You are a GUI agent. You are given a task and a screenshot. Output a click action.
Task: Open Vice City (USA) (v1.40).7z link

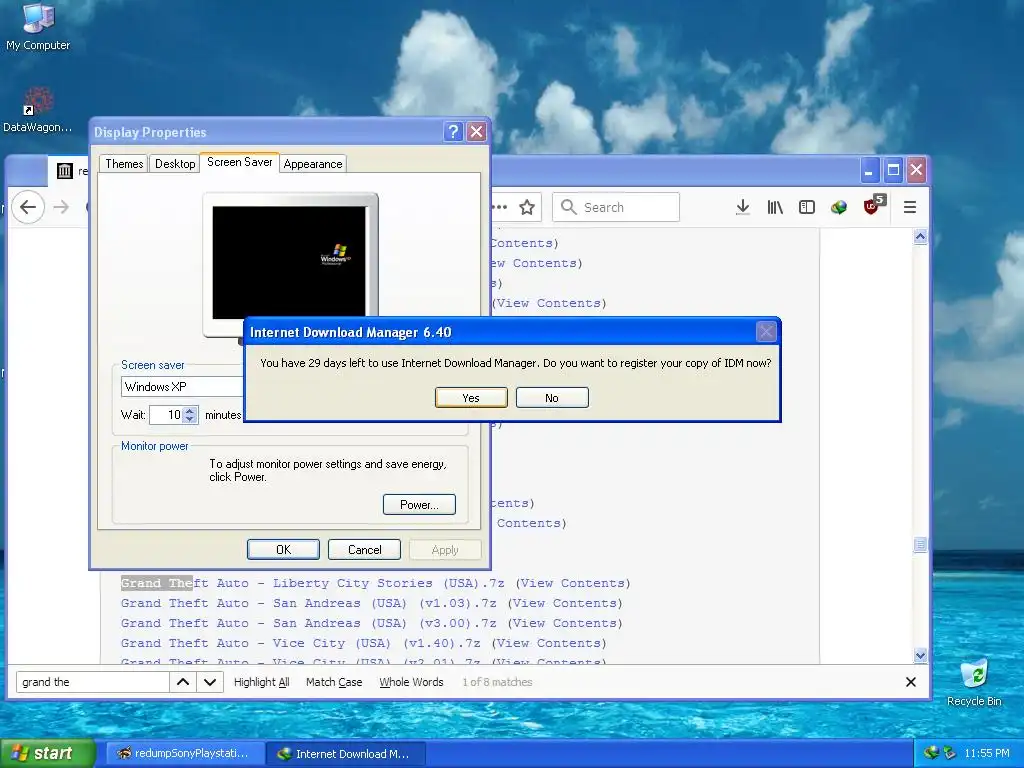pyautogui.click(x=300, y=643)
